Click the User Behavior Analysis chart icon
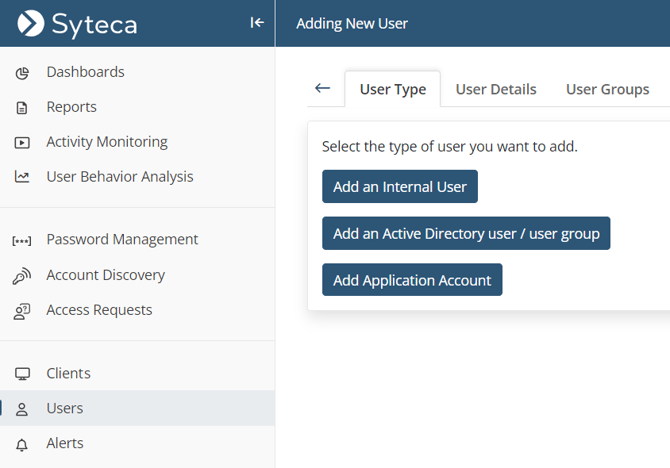This screenshot has height=468, width=670. 22,177
